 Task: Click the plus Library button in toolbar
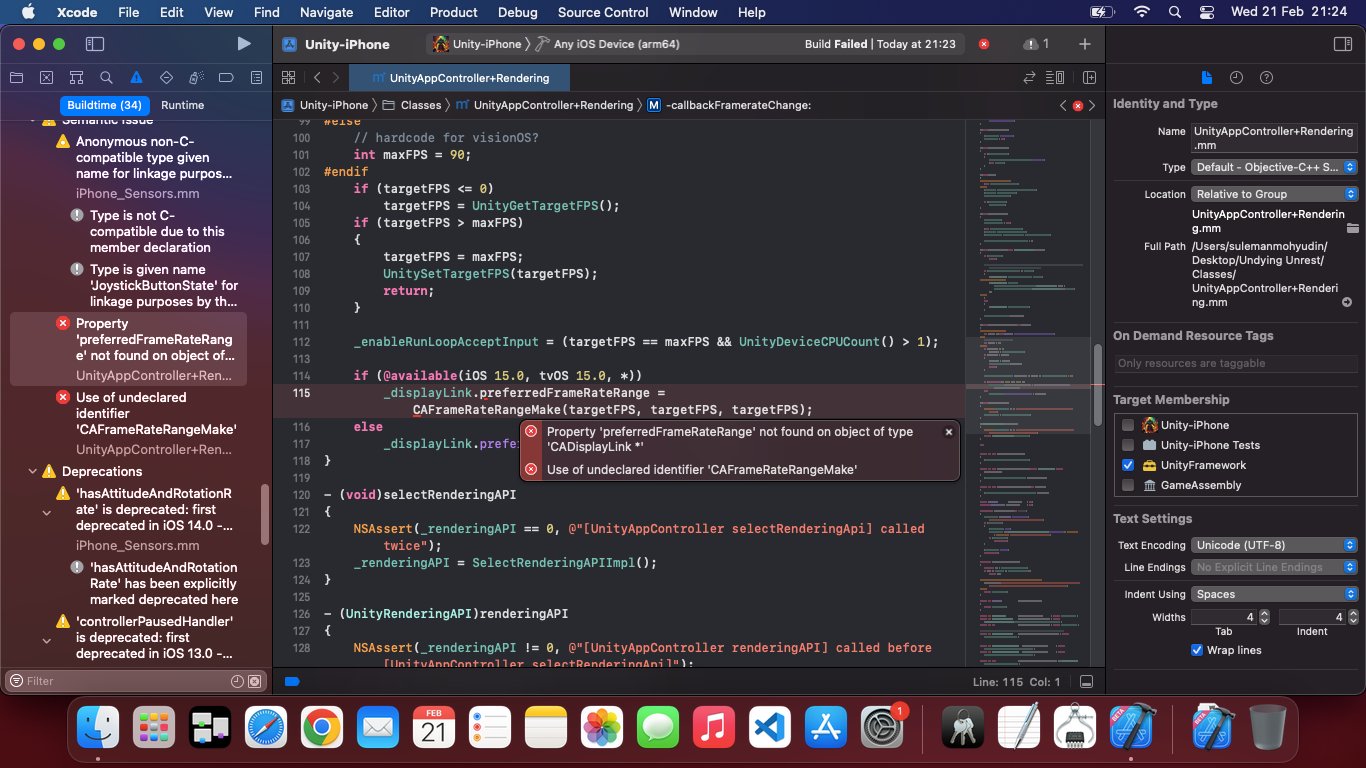tap(1085, 44)
